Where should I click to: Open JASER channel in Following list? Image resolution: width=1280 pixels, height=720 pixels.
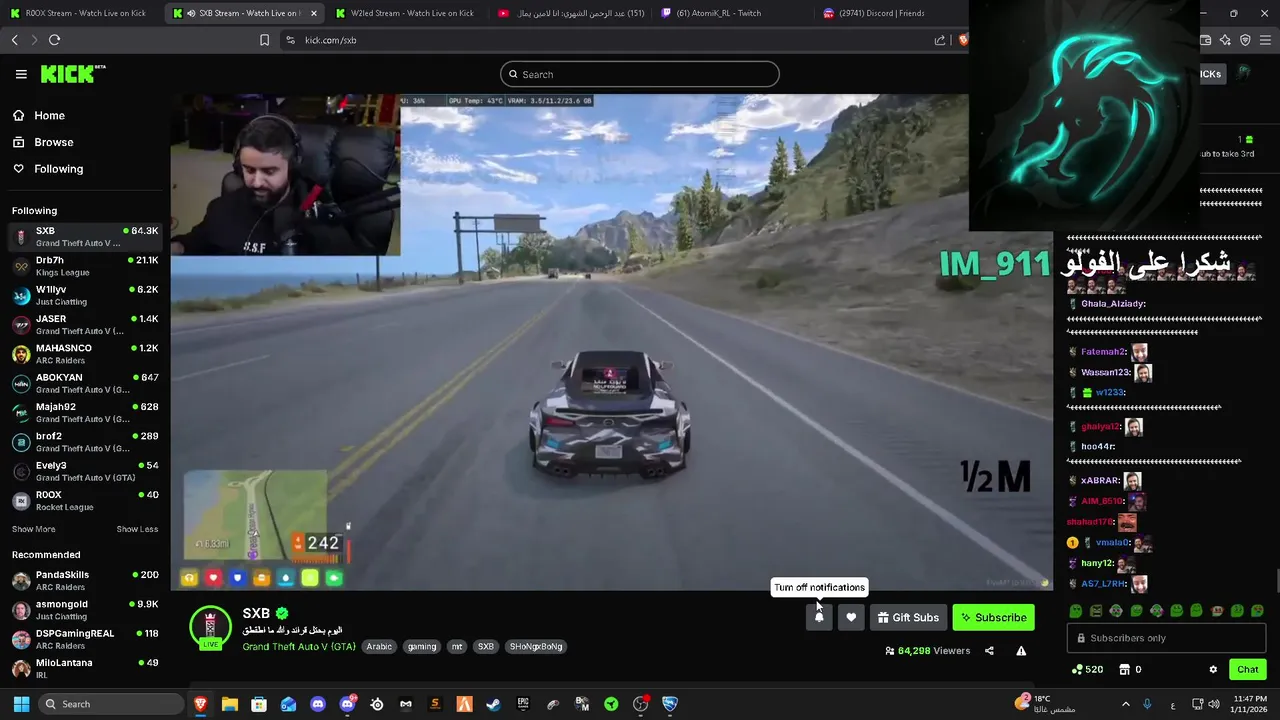(x=85, y=324)
